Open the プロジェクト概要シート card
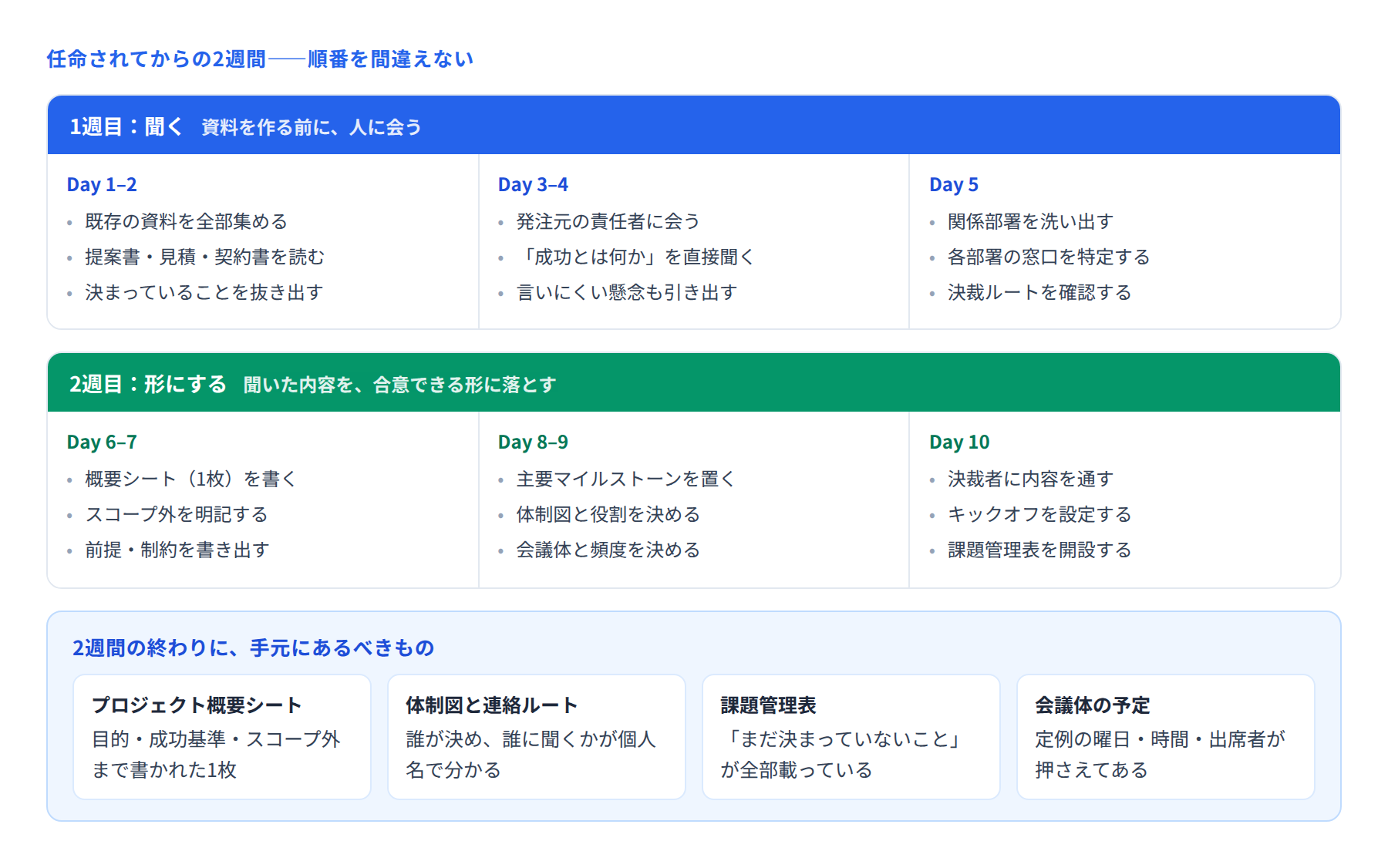 pyautogui.click(x=222, y=737)
